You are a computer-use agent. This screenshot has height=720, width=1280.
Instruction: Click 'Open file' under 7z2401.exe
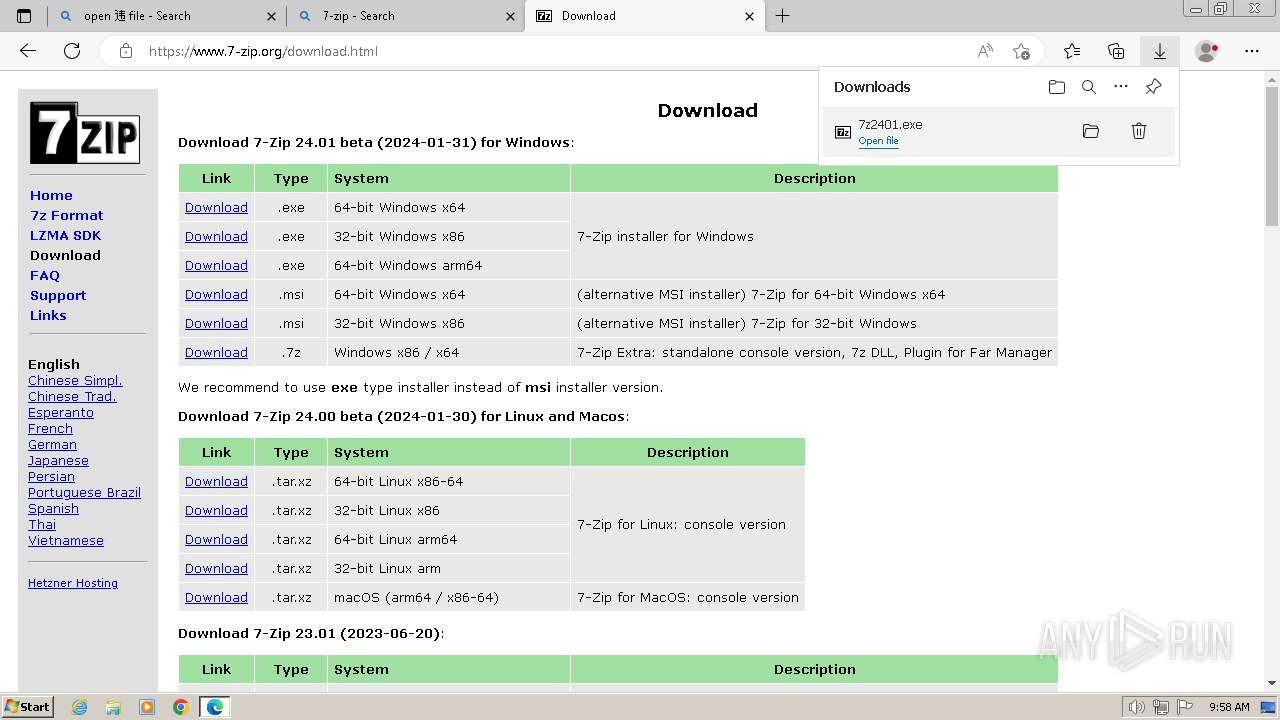point(878,141)
